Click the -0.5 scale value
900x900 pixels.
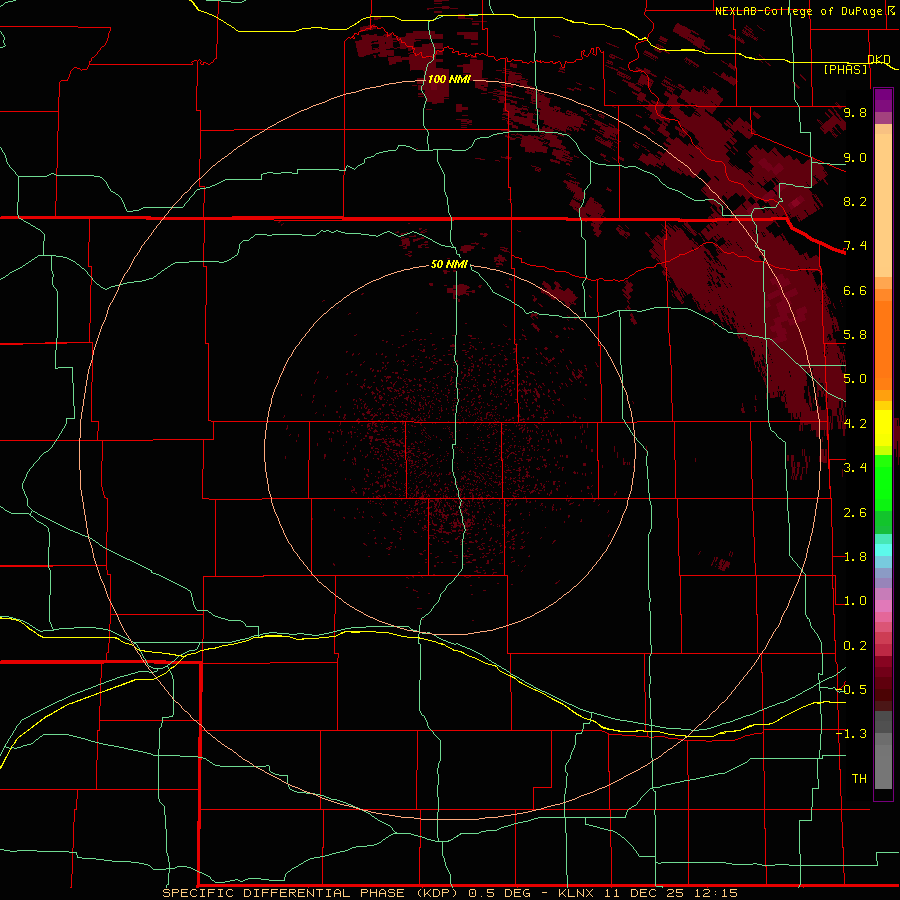pos(852,690)
